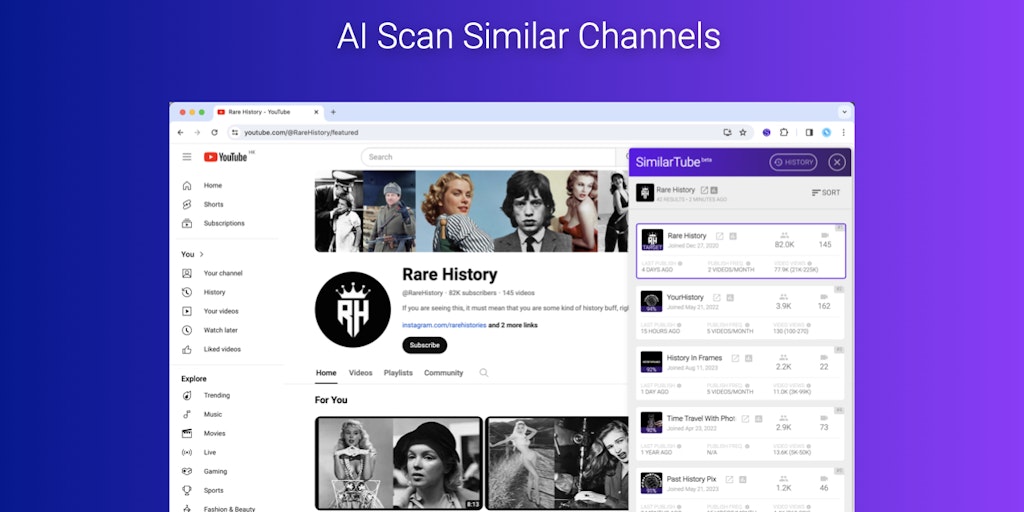
Task: Bookmark page with star icon
Action: coord(743,132)
